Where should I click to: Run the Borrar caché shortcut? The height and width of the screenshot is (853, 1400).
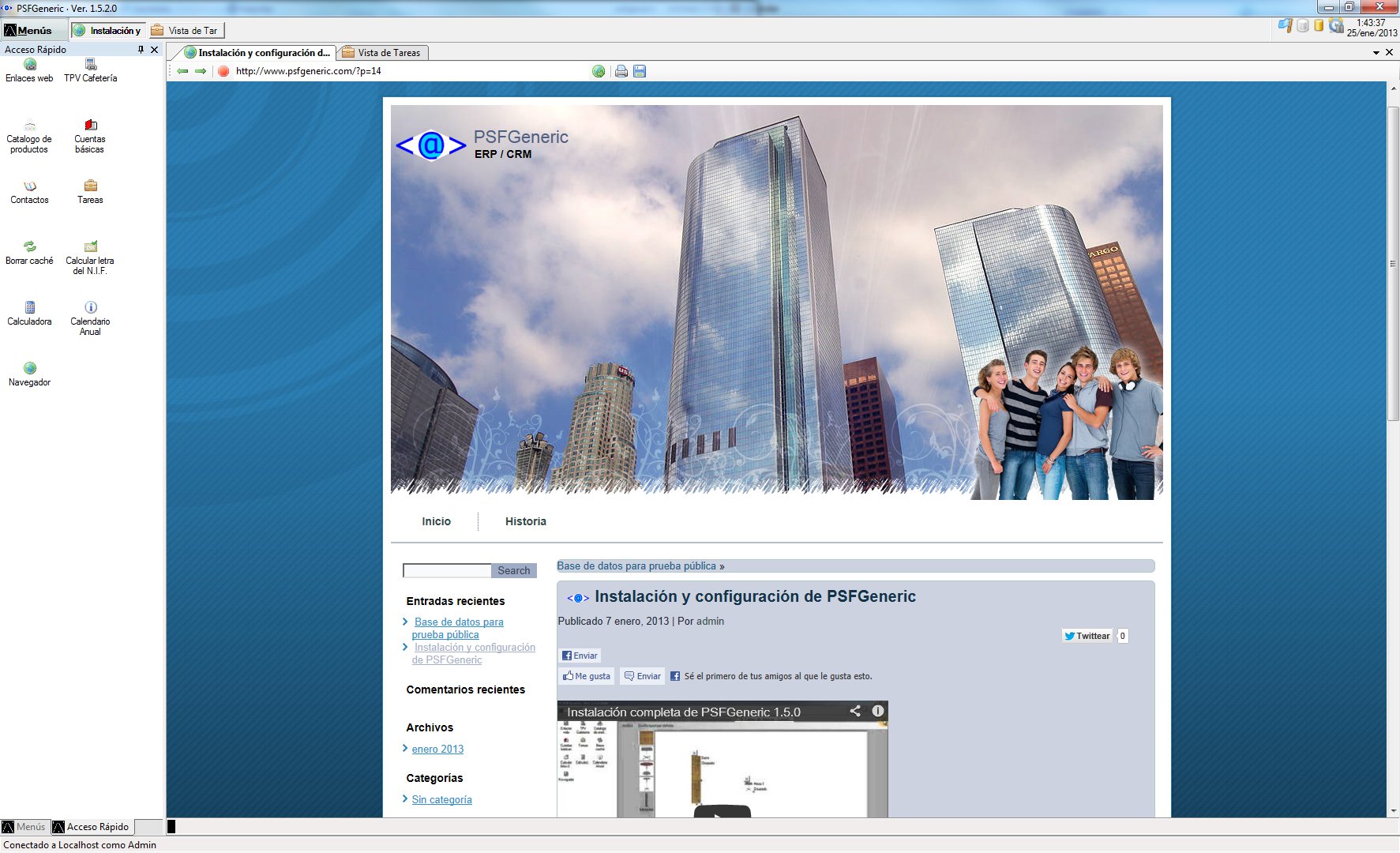(29, 253)
